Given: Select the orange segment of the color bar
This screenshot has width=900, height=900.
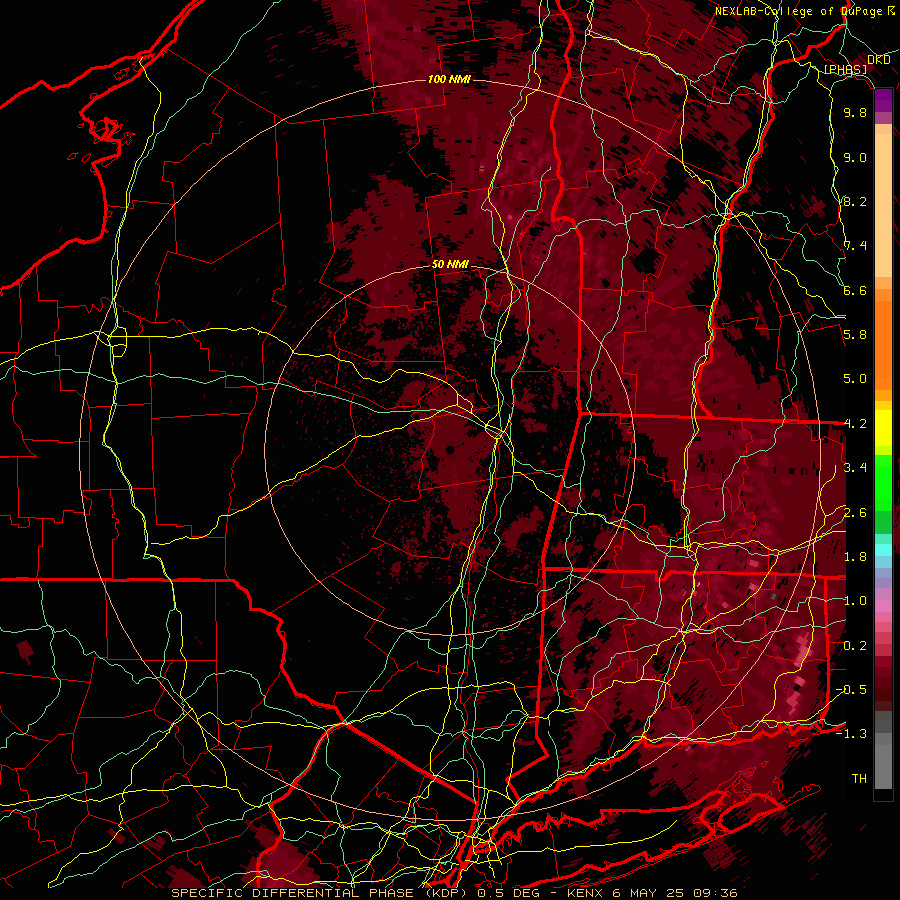Looking at the screenshot, I should (883, 345).
